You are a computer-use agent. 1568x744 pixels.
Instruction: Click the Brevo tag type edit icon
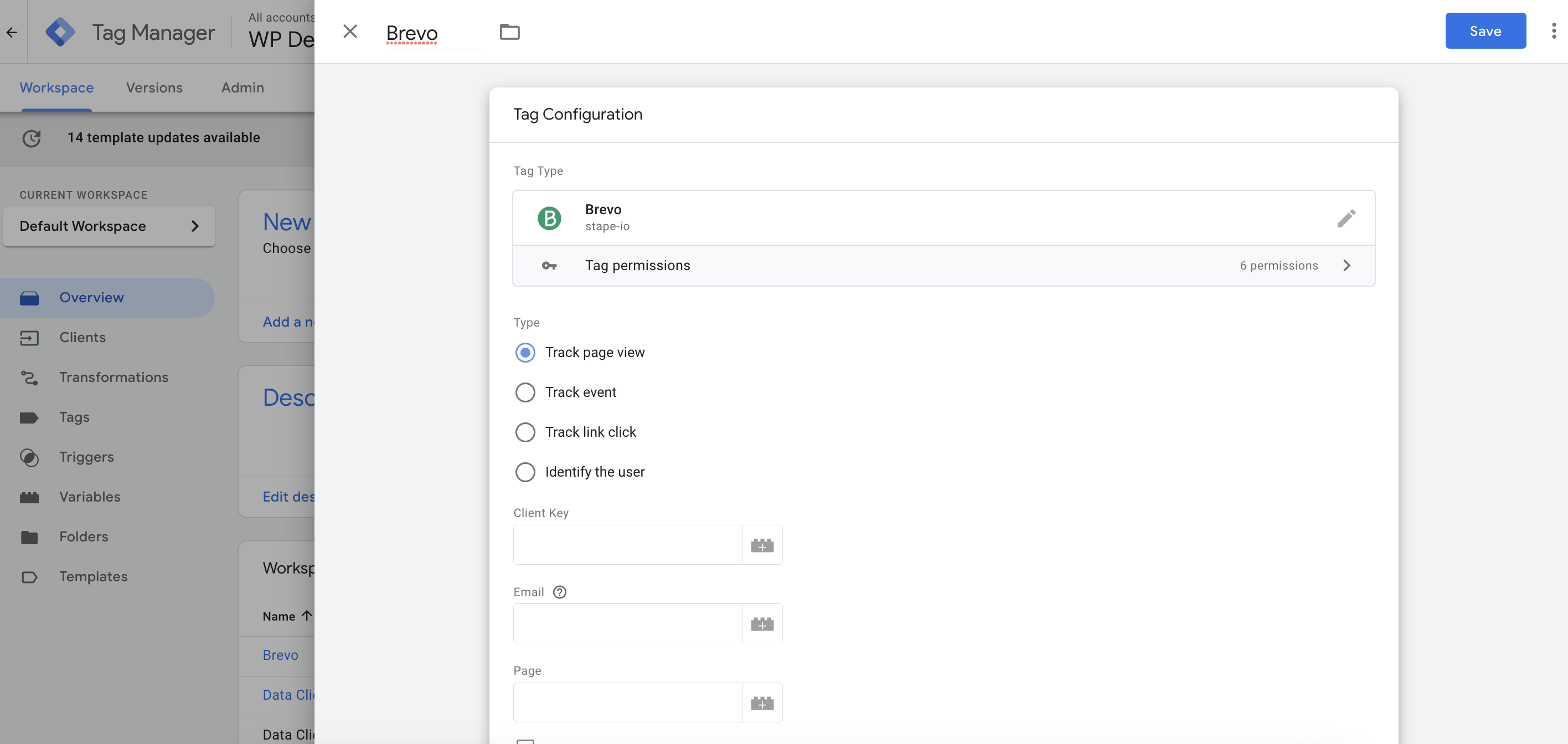pos(1346,218)
